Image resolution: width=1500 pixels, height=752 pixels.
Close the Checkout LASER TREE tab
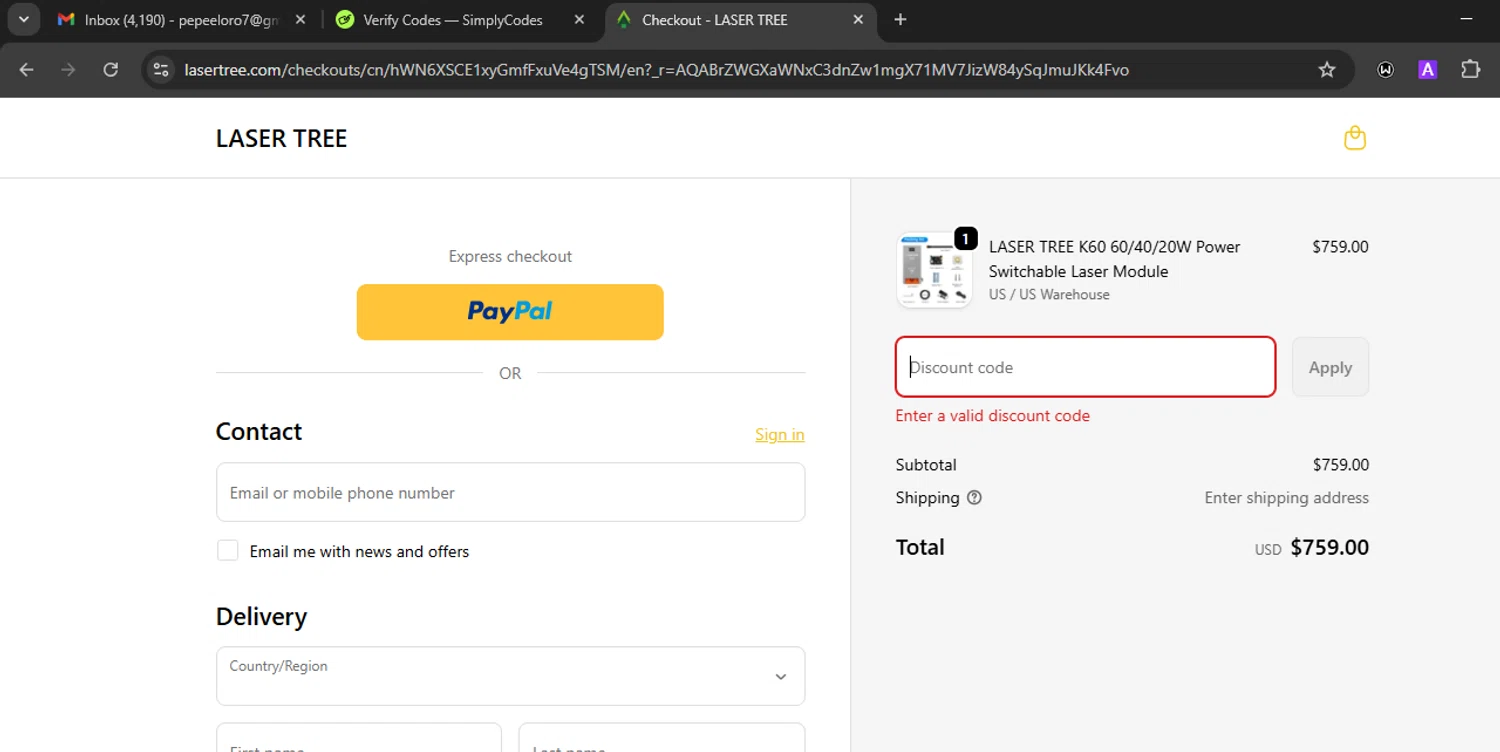(858, 20)
